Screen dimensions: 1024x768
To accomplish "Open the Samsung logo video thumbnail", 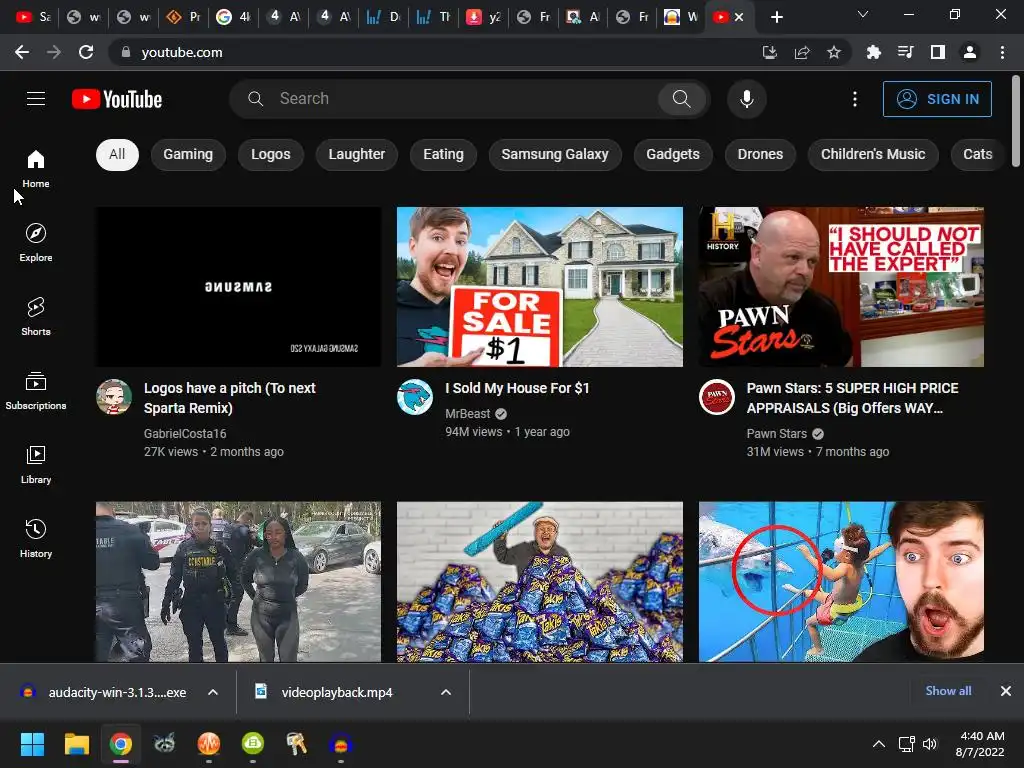I will (238, 287).
